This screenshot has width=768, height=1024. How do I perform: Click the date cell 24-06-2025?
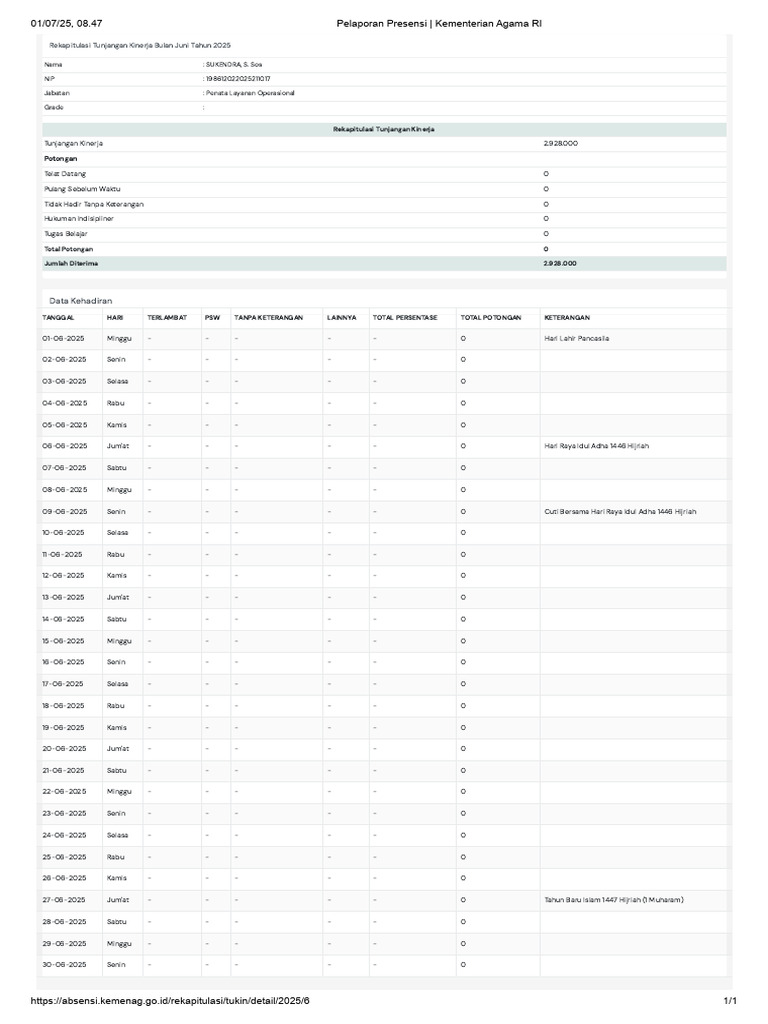(x=64, y=835)
